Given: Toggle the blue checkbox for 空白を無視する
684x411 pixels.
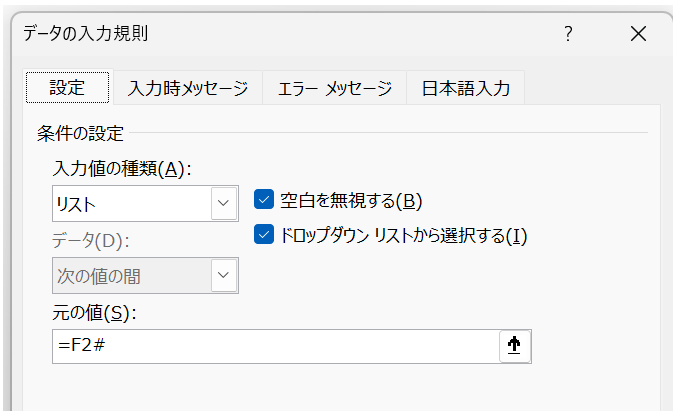Looking at the screenshot, I should pyautogui.click(x=264, y=199).
